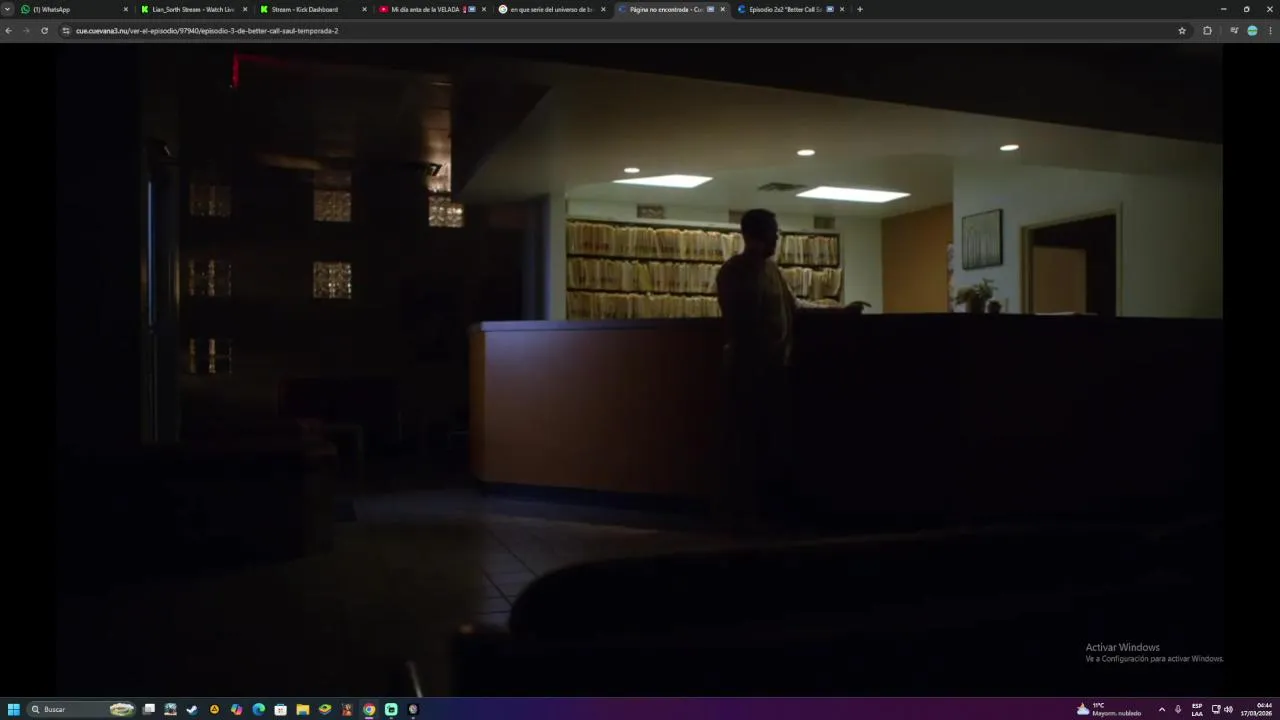This screenshot has height=720, width=1280.
Task: Open the Chrome profile avatar
Action: click(x=1252, y=30)
